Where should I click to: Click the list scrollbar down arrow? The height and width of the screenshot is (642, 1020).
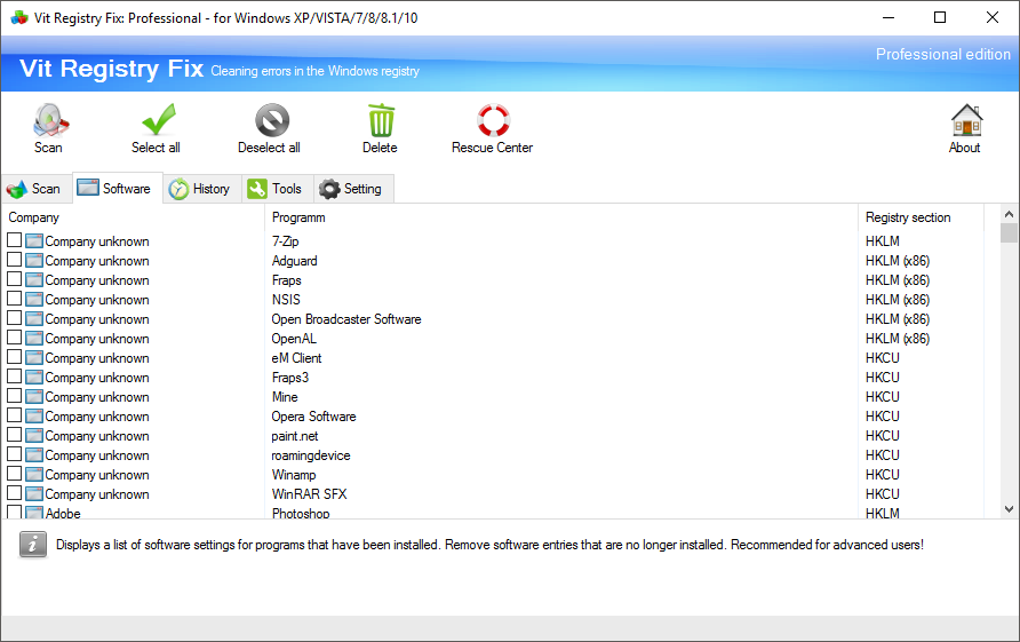pyautogui.click(x=1009, y=509)
